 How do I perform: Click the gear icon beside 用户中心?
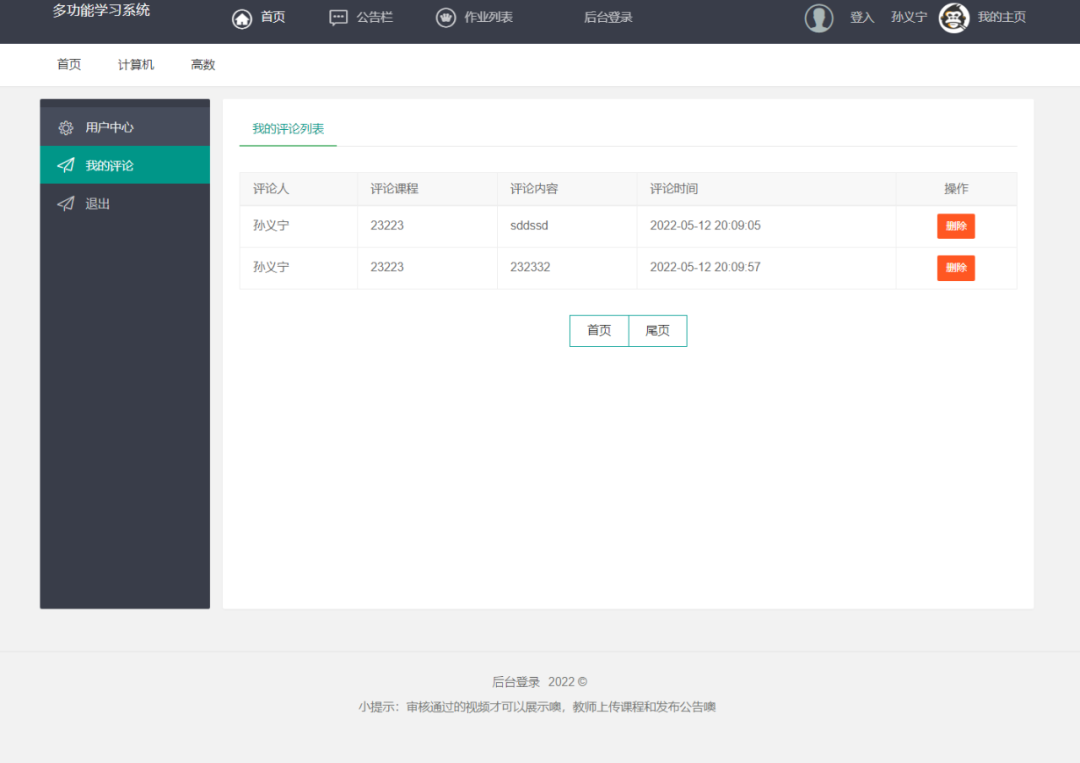[x=65, y=127]
